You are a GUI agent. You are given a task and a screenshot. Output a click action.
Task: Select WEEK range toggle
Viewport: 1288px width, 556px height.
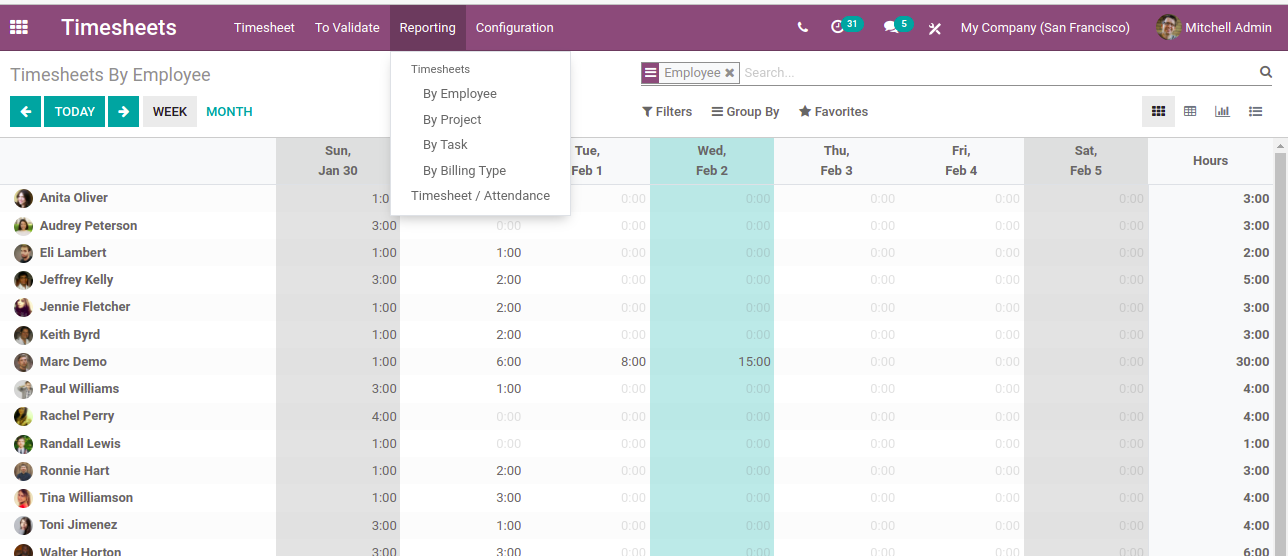[x=170, y=111]
